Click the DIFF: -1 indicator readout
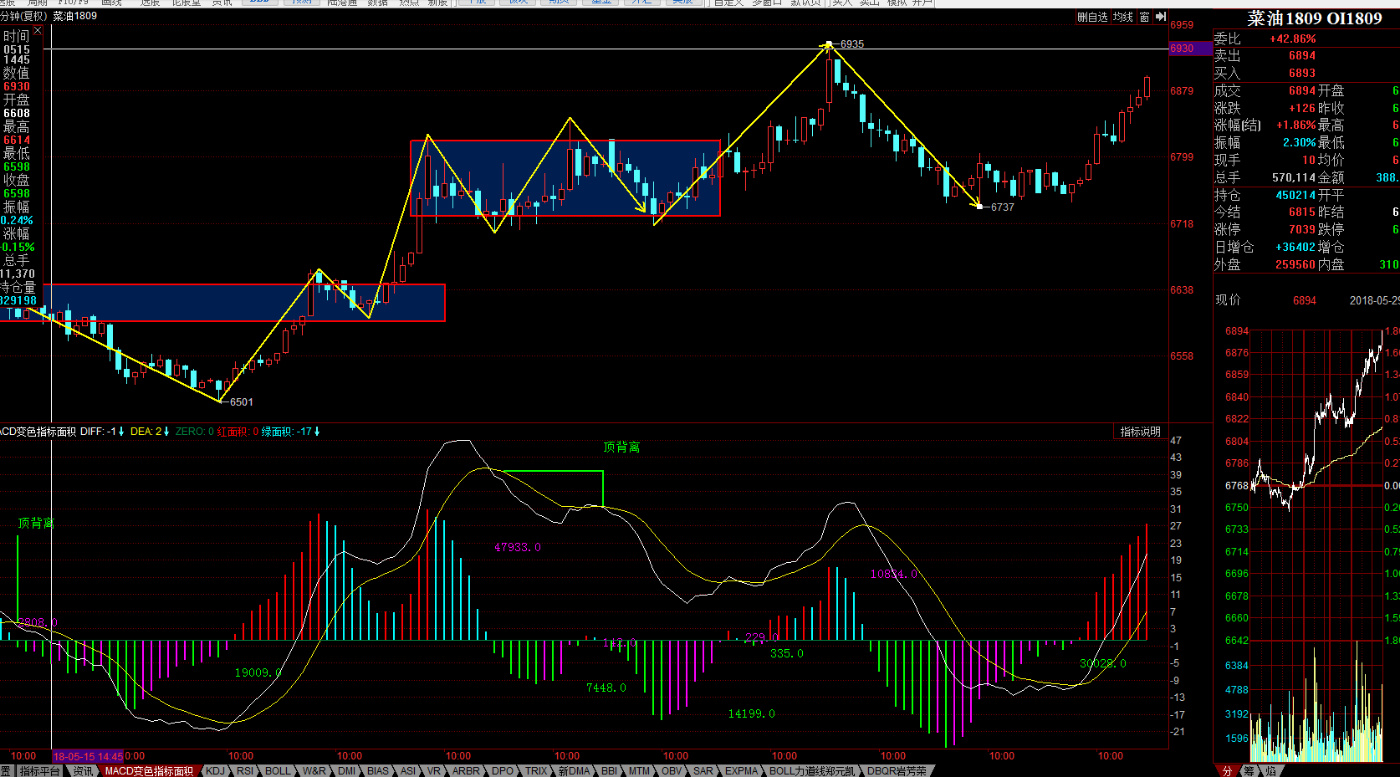The width and height of the screenshot is (1400, 777). click(102, 432)
